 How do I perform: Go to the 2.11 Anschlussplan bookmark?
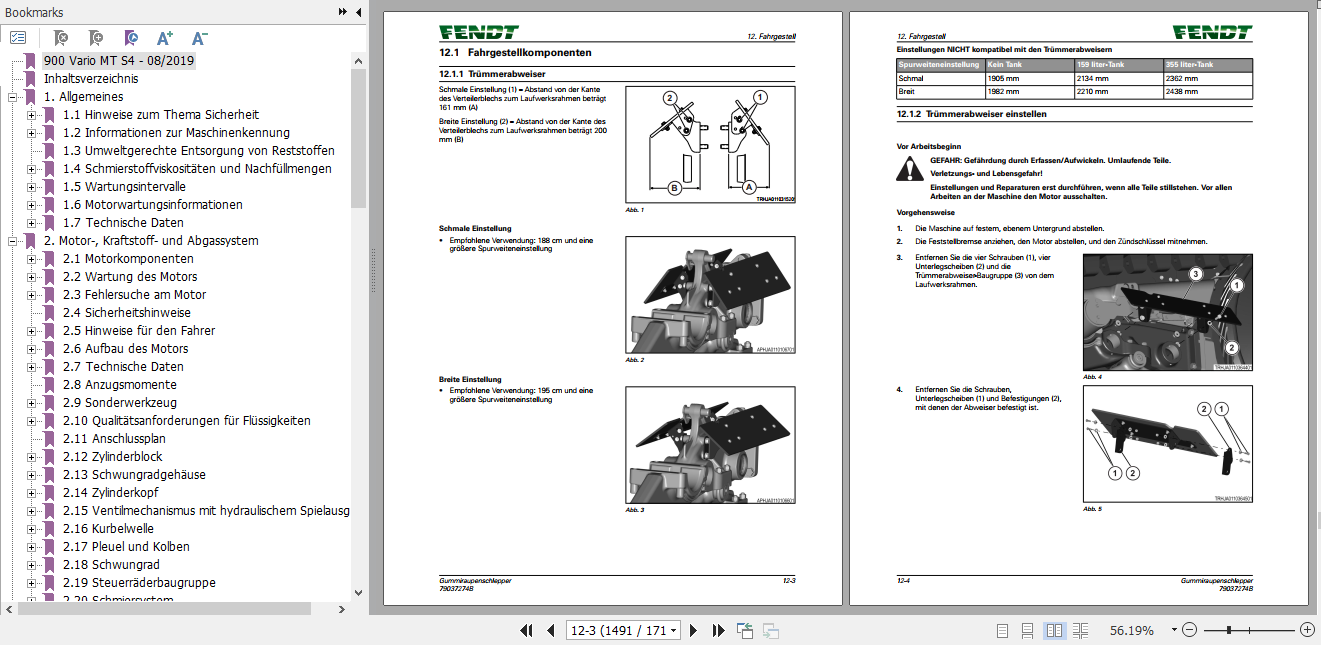(114, 439)
